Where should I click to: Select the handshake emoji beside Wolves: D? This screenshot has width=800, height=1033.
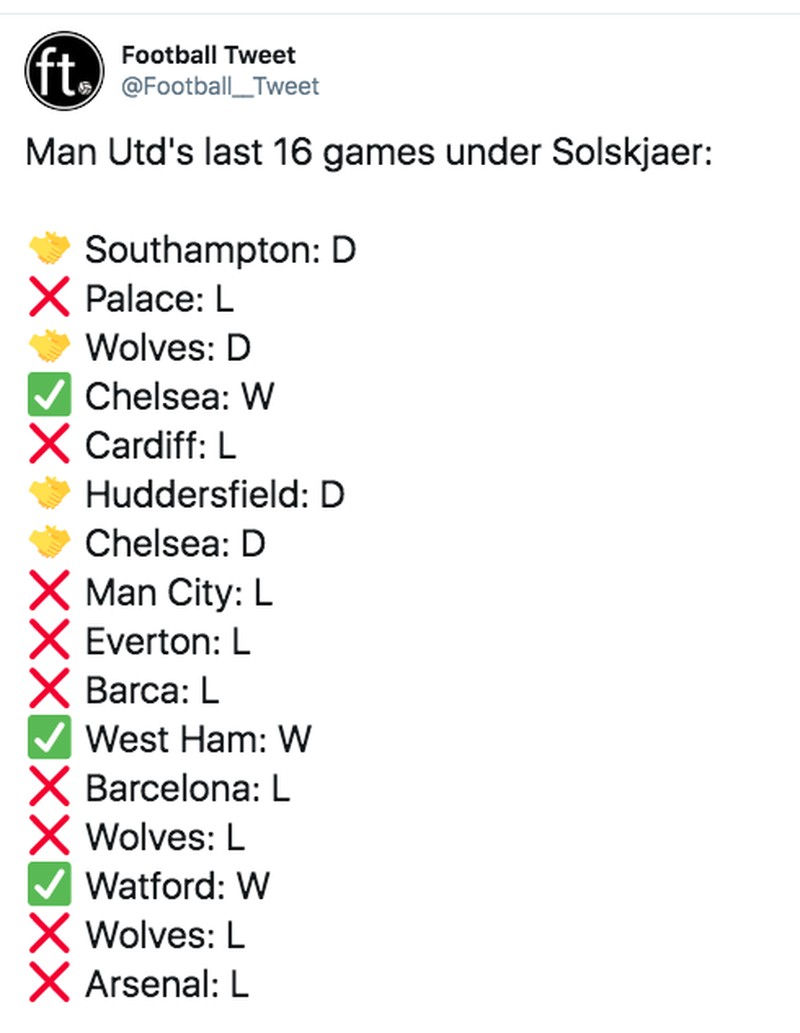click(x=49, y=347)
